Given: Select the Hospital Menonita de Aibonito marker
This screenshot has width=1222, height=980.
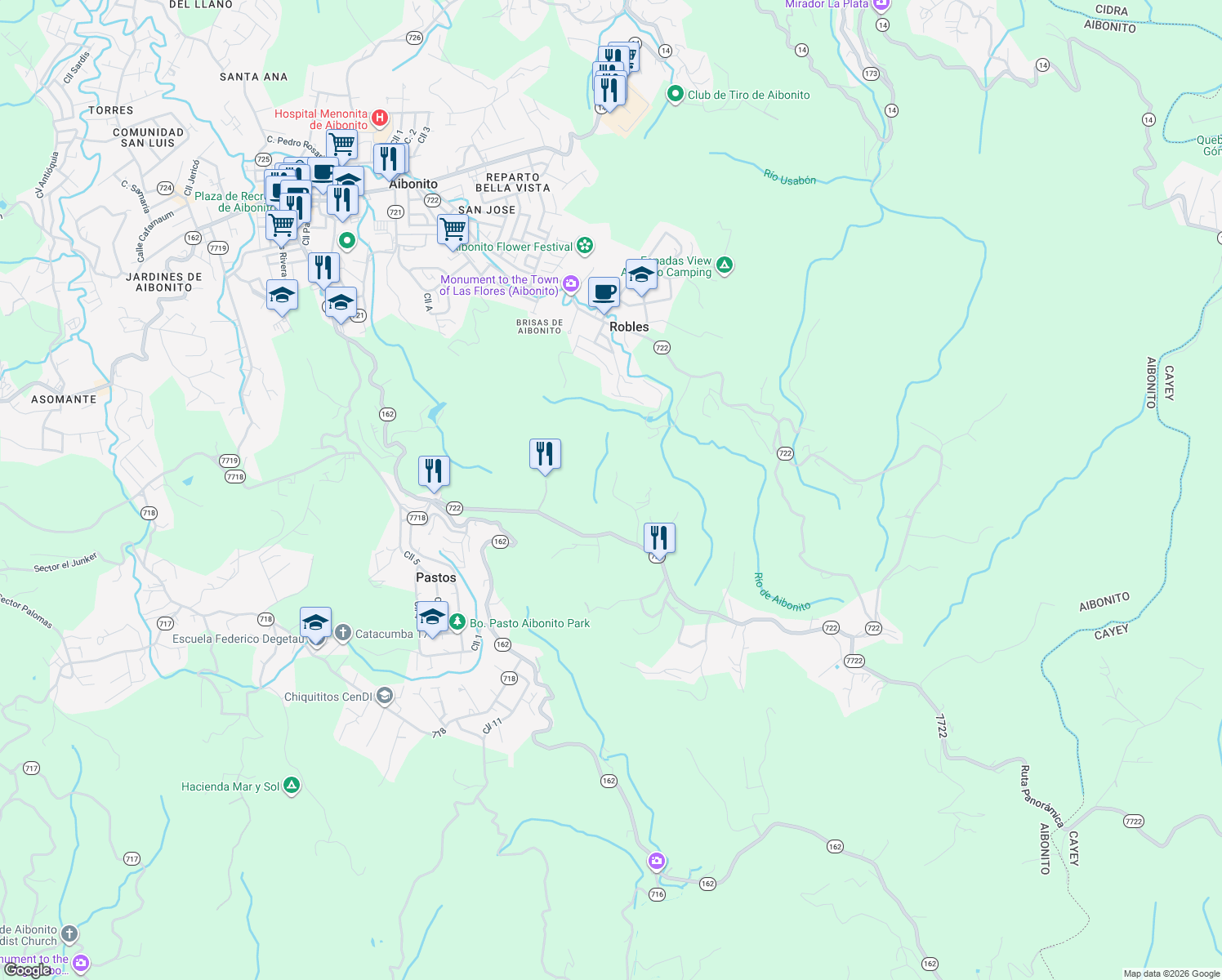Looking at the screenshot, I should [x=379, y=118].
